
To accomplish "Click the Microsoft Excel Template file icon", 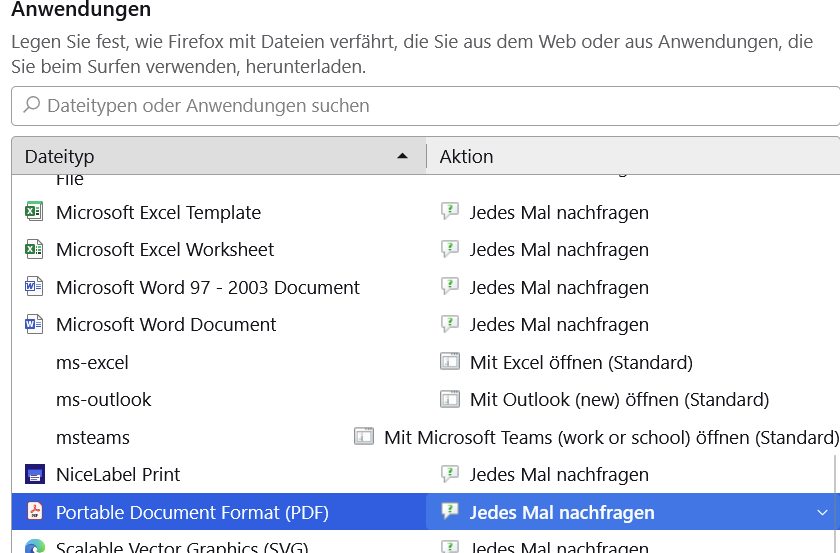I will [34, 212].
